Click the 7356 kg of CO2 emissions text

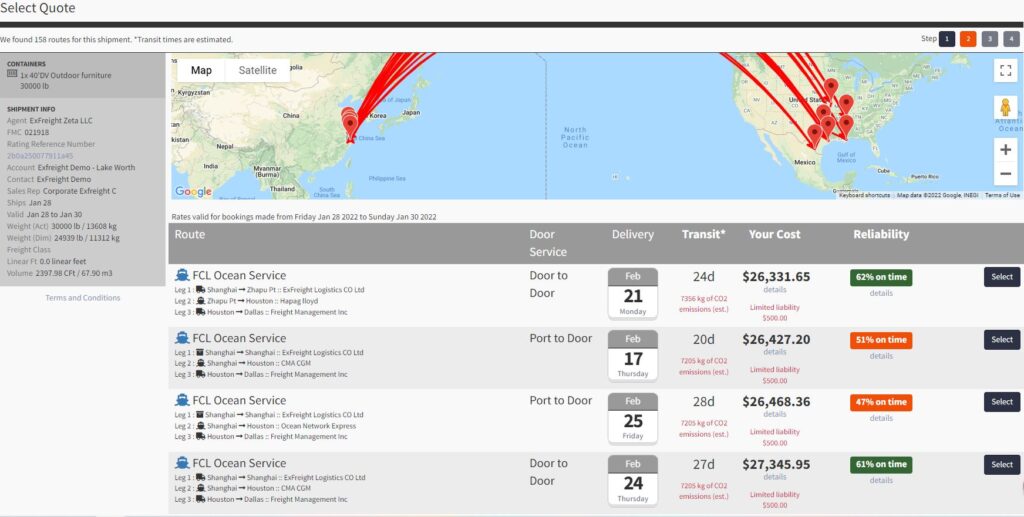click(703, 304)
